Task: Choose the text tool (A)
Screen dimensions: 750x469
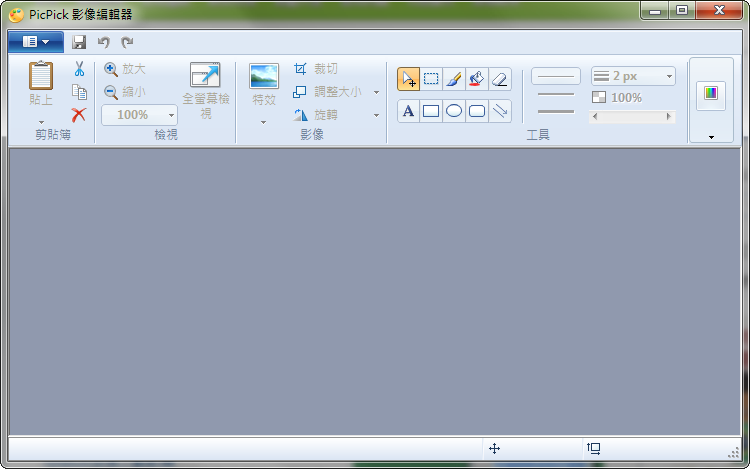Action: tap(408, 111)
